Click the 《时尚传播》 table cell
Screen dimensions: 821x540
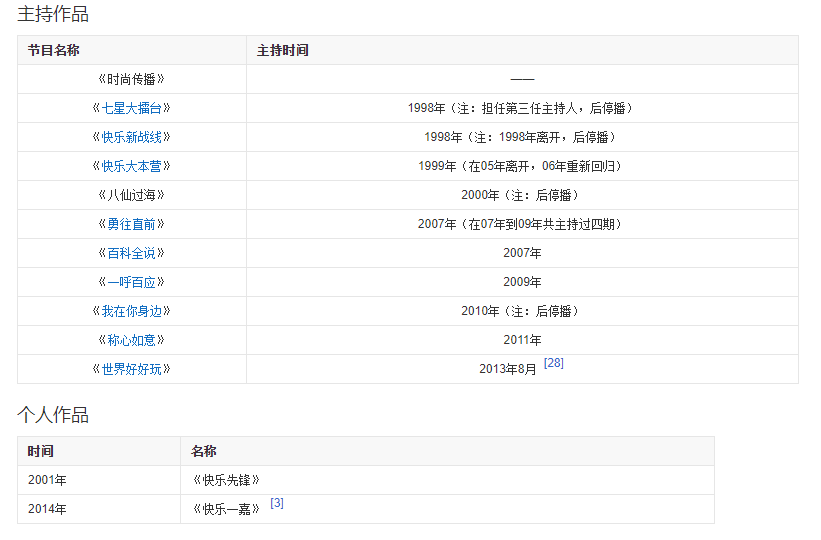click(x=131, y=79)
